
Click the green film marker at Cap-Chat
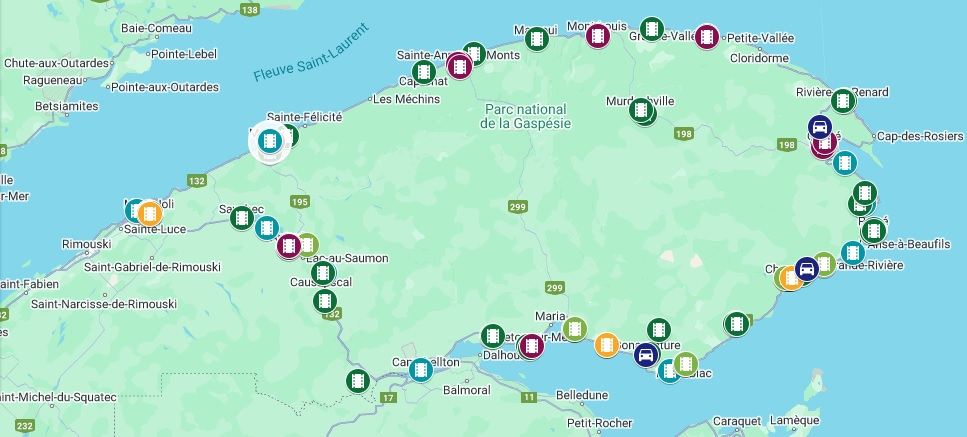424,72
